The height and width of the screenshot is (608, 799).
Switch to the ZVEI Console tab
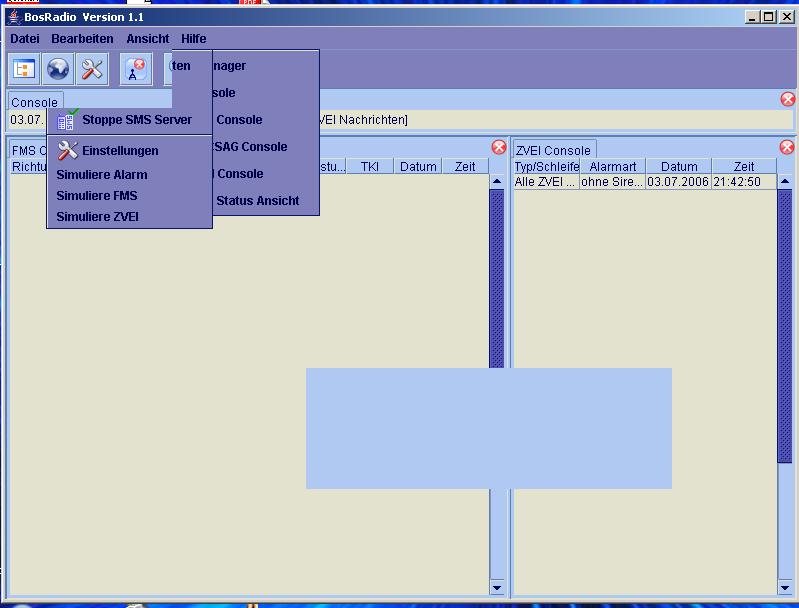pos(554,150)
